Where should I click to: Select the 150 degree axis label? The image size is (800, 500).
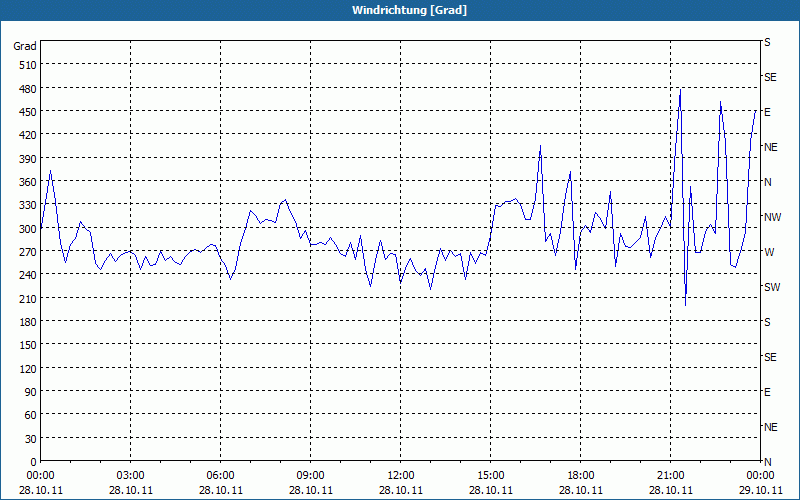pos(28,345)
